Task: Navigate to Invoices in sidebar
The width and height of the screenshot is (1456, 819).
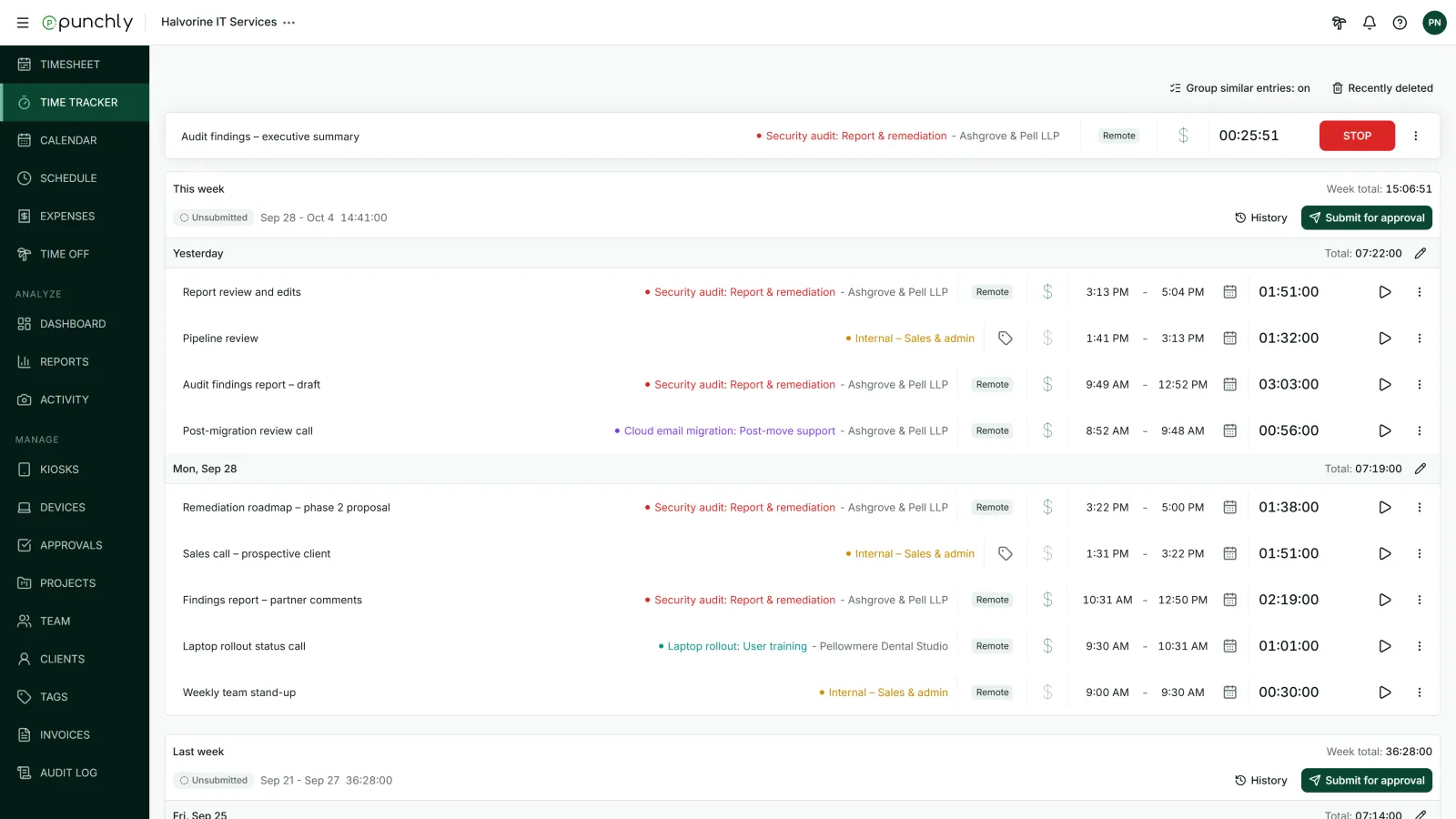Action: pos(75,734)
